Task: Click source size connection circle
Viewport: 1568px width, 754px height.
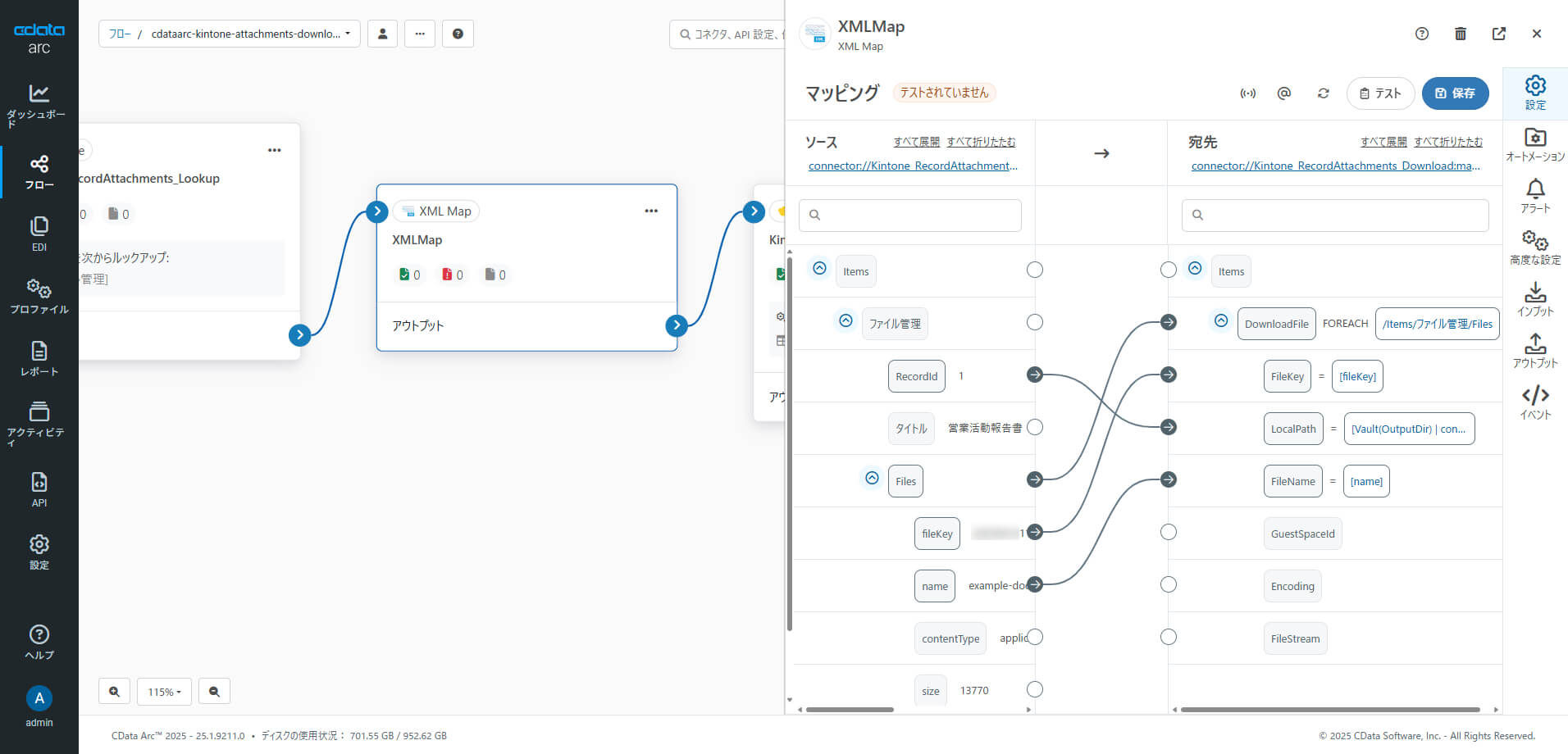Action: [1035, 689]
